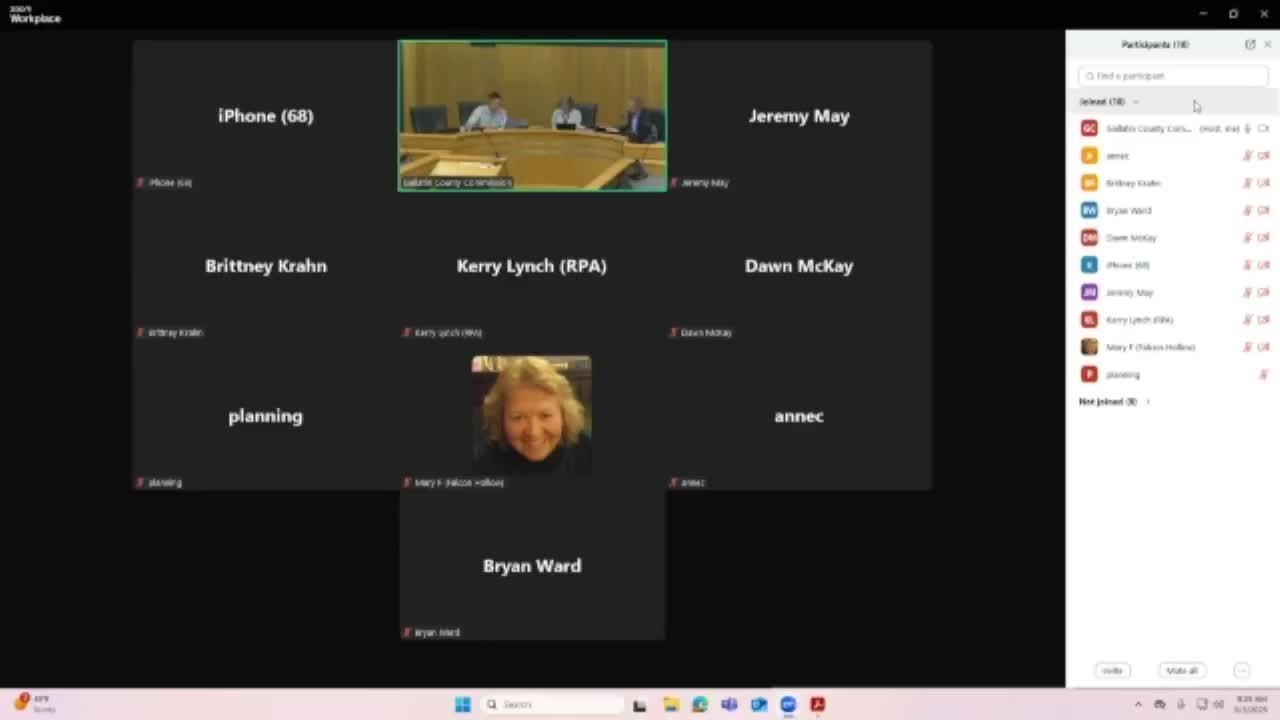1280x720 pixels.
Task: Click Bryan Ward's muted microphone icon
Action: [x=1247, y=211]
